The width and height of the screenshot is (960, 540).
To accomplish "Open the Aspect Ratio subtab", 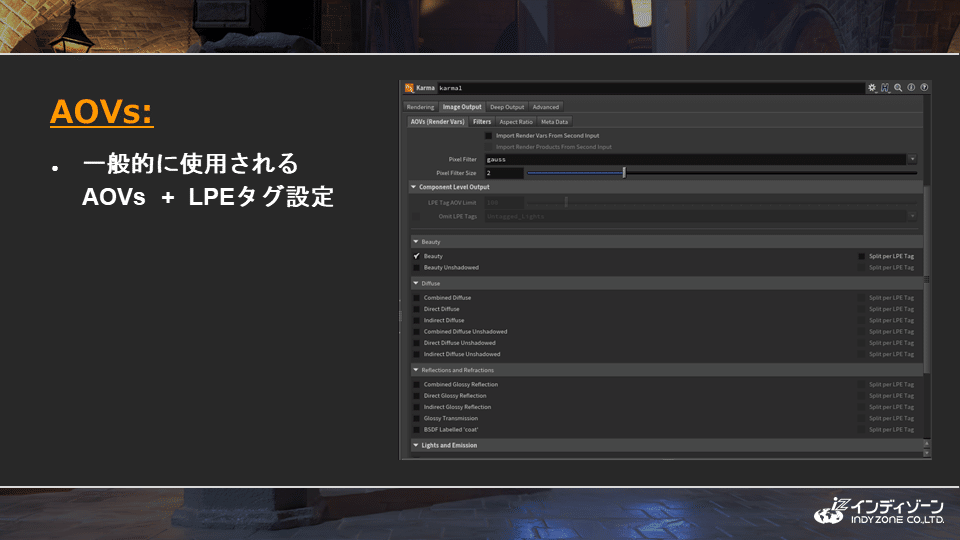I will pos(516,122).
